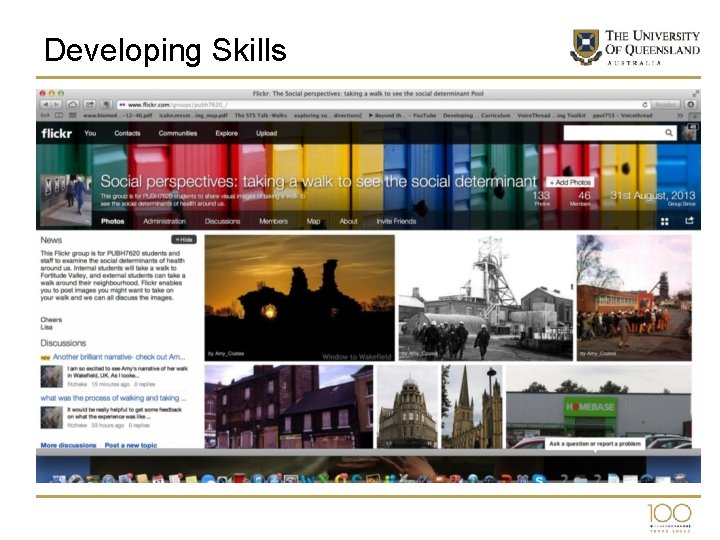Viewport: 720px width, 540px height.
Task: Show more bookmarks via the chevron overflow
Action: [x=680, y=115]
